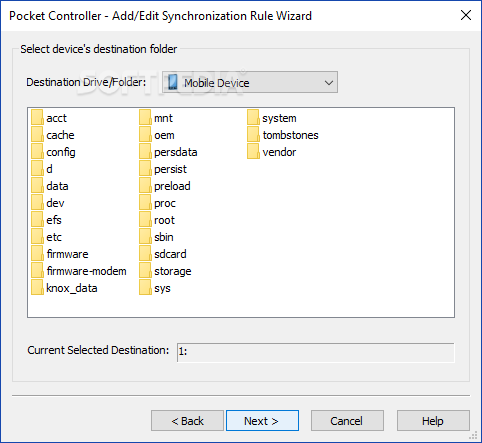Click the 'system' folder name

tap(279, 118)
